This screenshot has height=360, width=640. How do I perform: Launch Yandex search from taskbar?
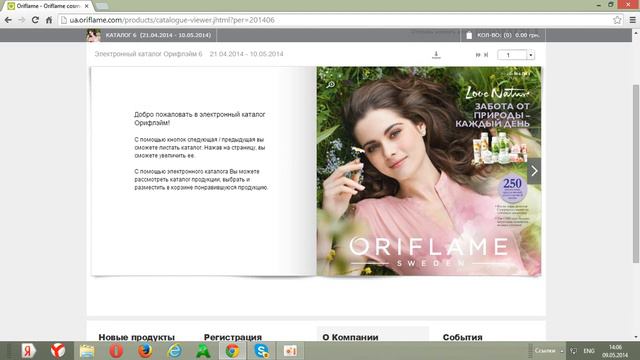pyautogui.click(x=28, y=351)
